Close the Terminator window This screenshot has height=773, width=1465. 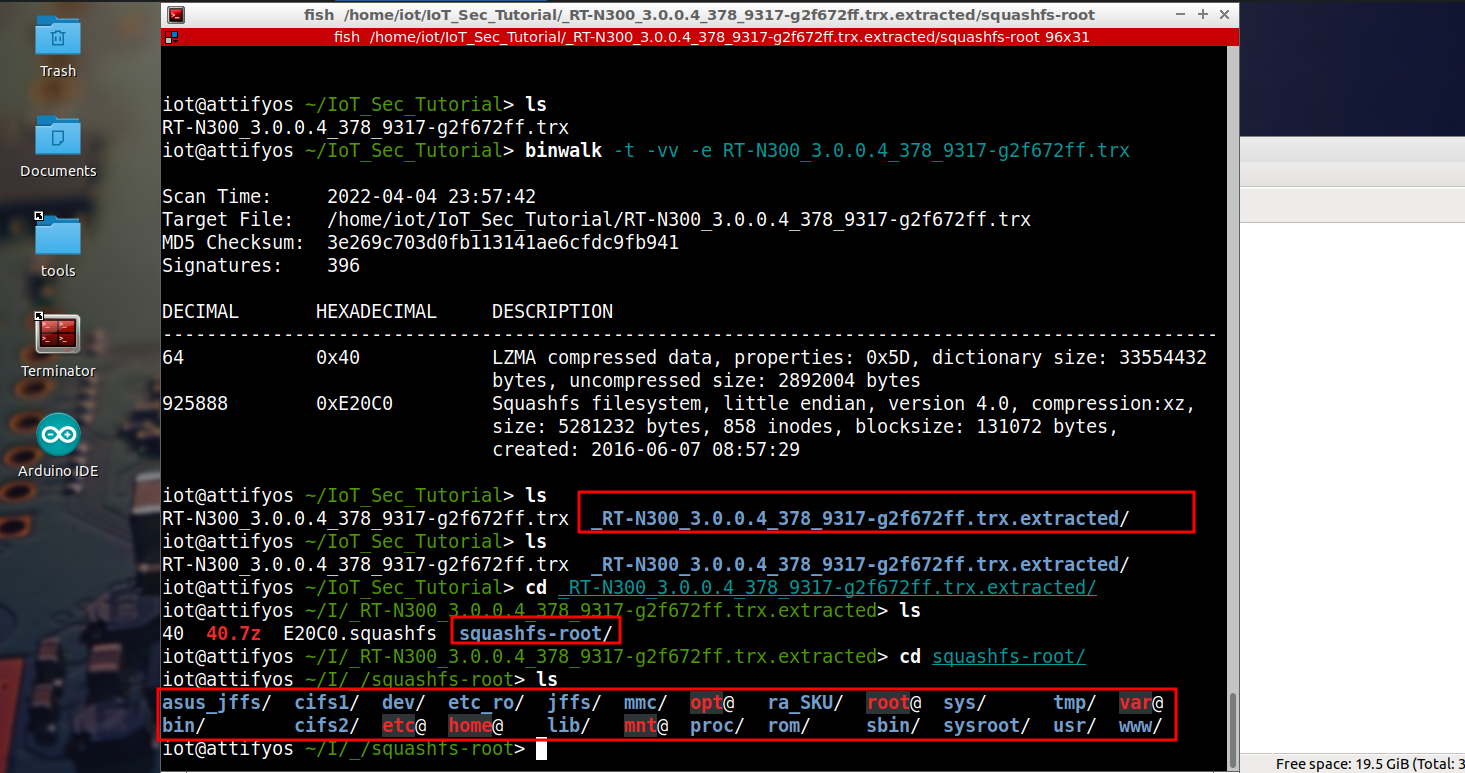pos(1223,15)
